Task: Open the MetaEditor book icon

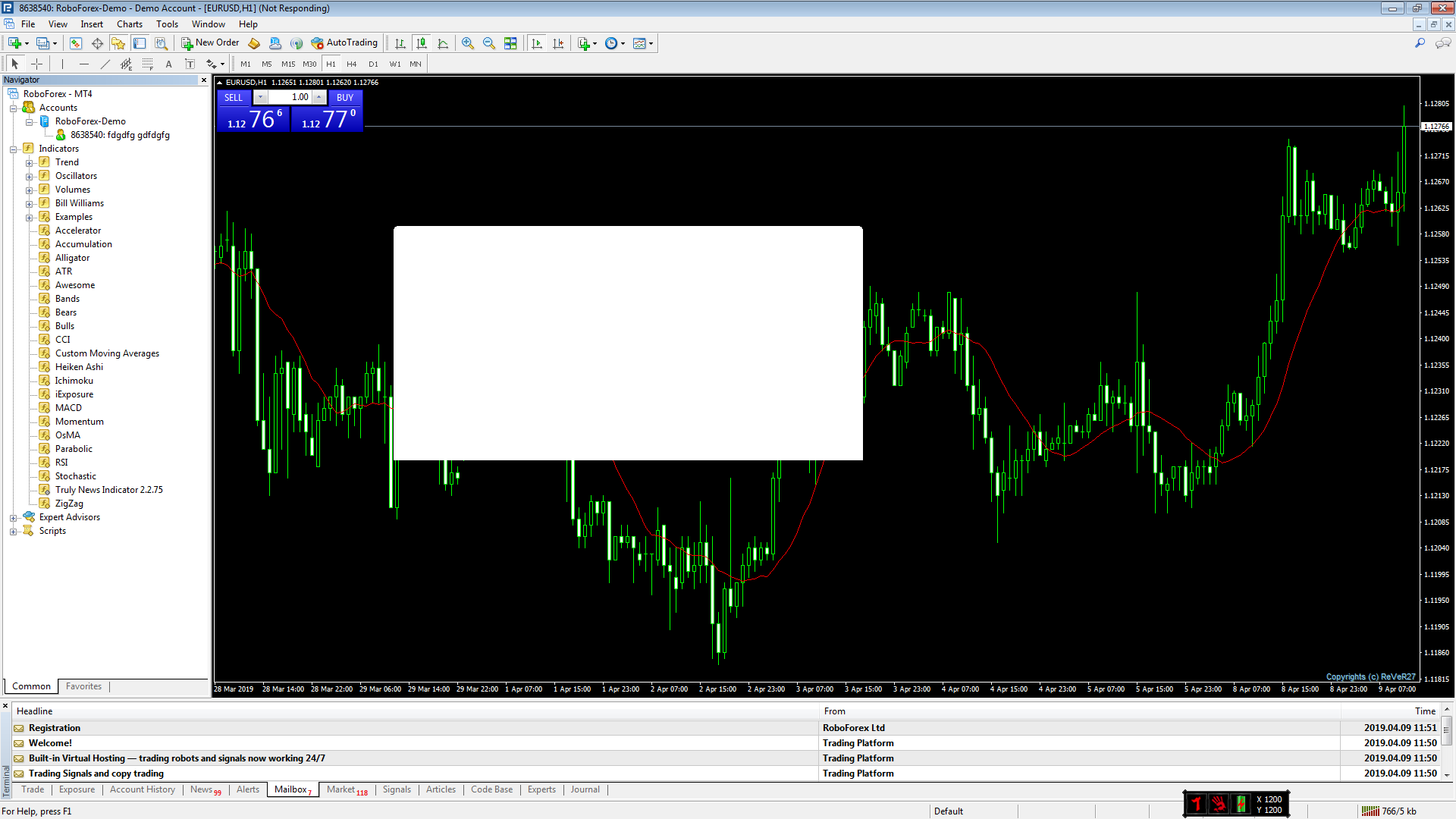Action: coord(255,43)
